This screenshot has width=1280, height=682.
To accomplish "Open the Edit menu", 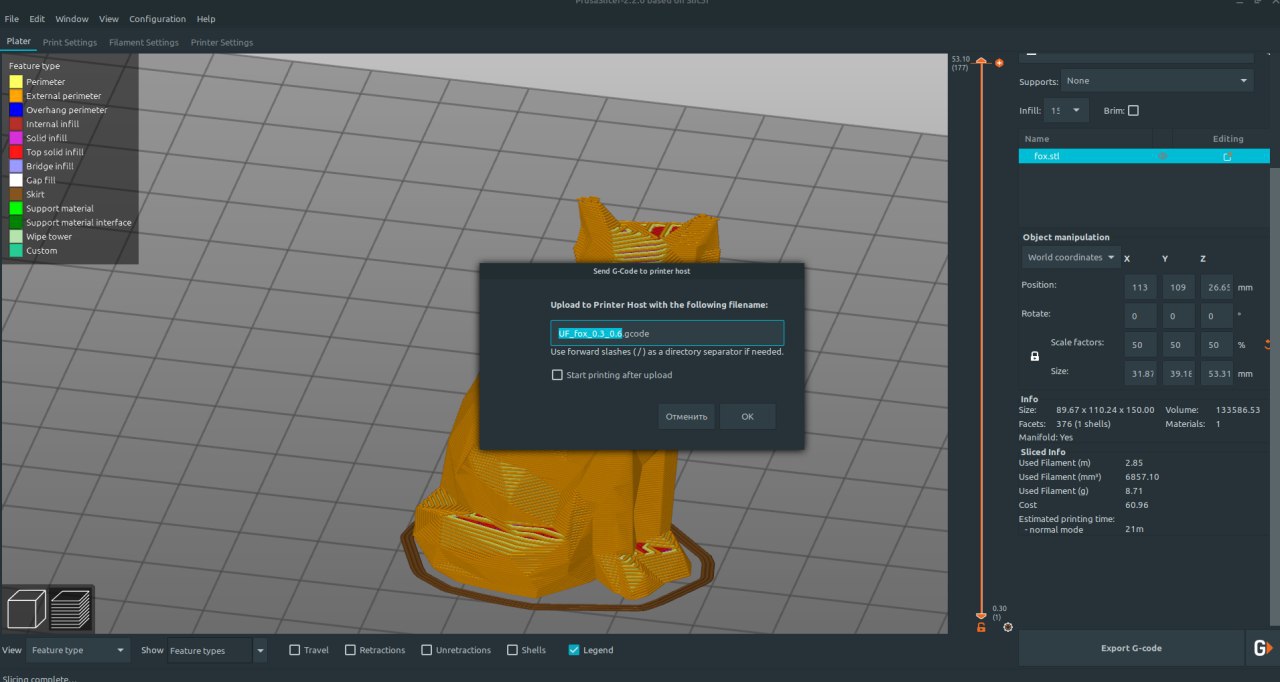I will [x=37, y=19].
